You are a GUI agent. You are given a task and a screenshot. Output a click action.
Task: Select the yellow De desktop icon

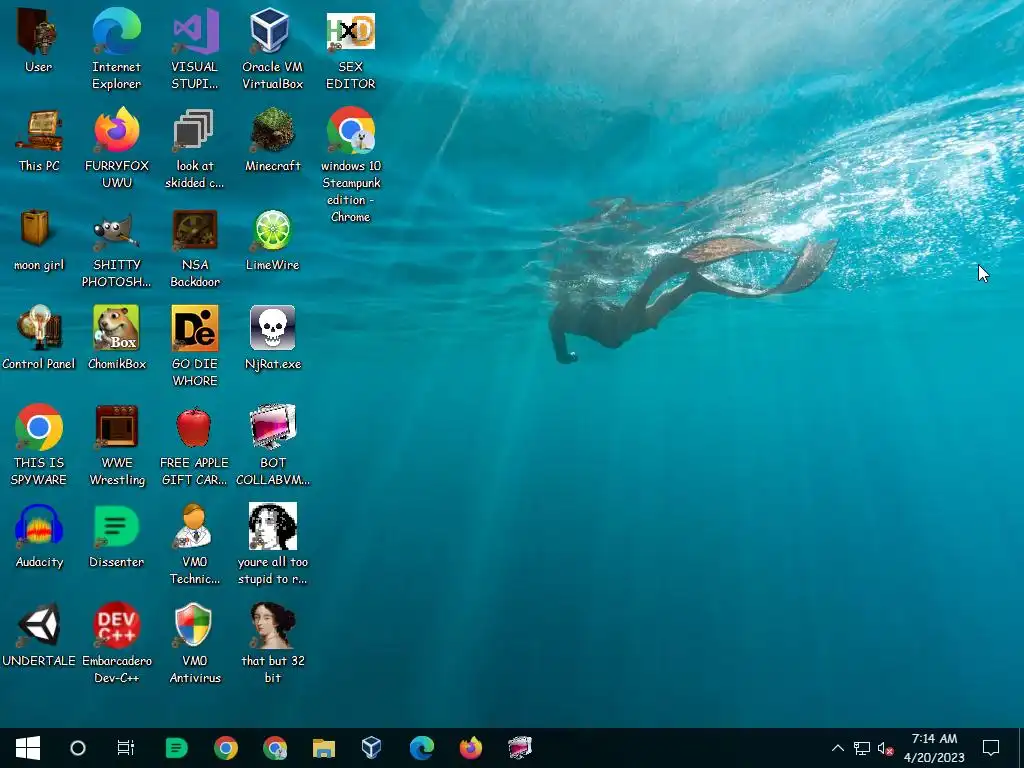point(195,346)
